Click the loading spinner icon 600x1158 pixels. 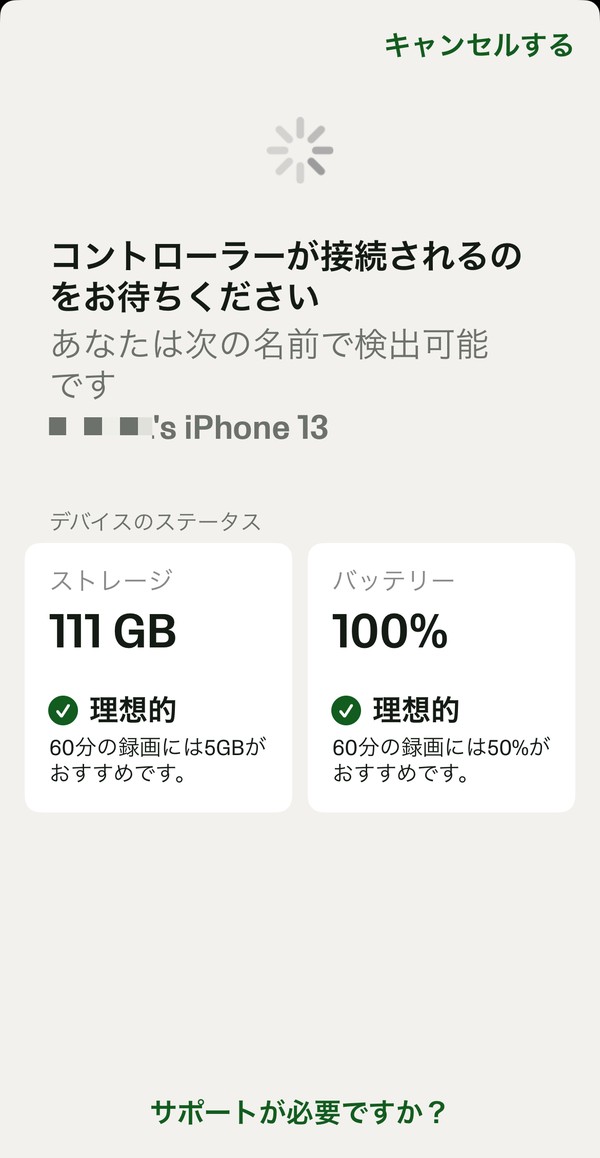click(300, 151)
